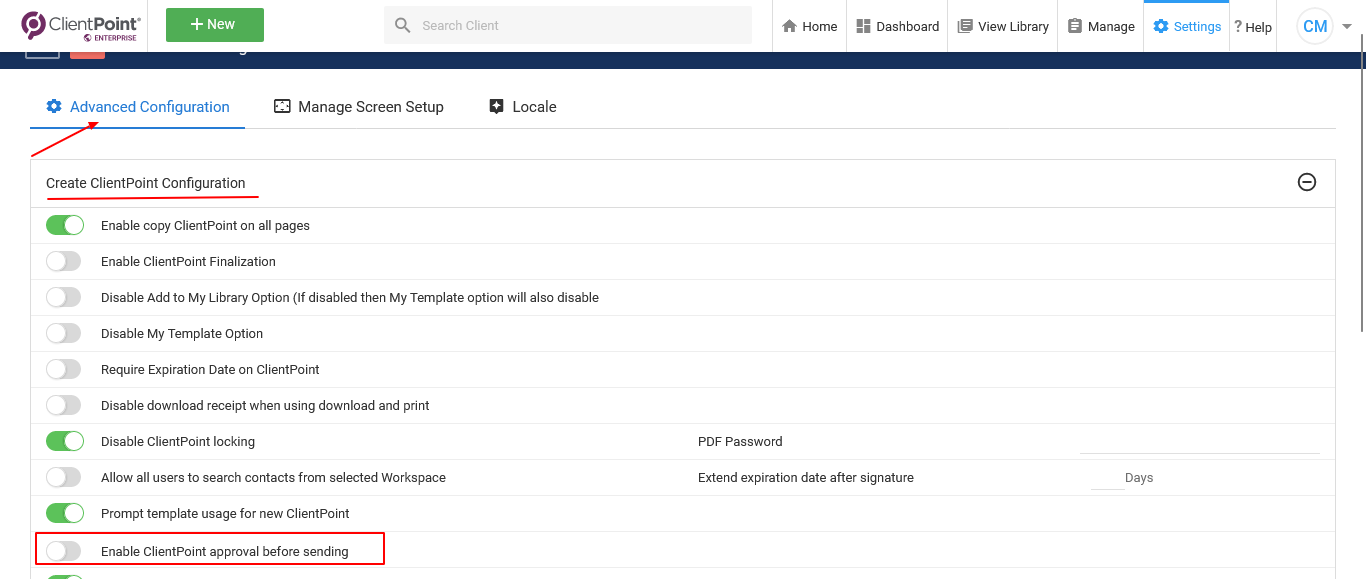This screenshot has width=1366, height=579.
Task: Click the PDF Password label
Action: tap(740, 441)
